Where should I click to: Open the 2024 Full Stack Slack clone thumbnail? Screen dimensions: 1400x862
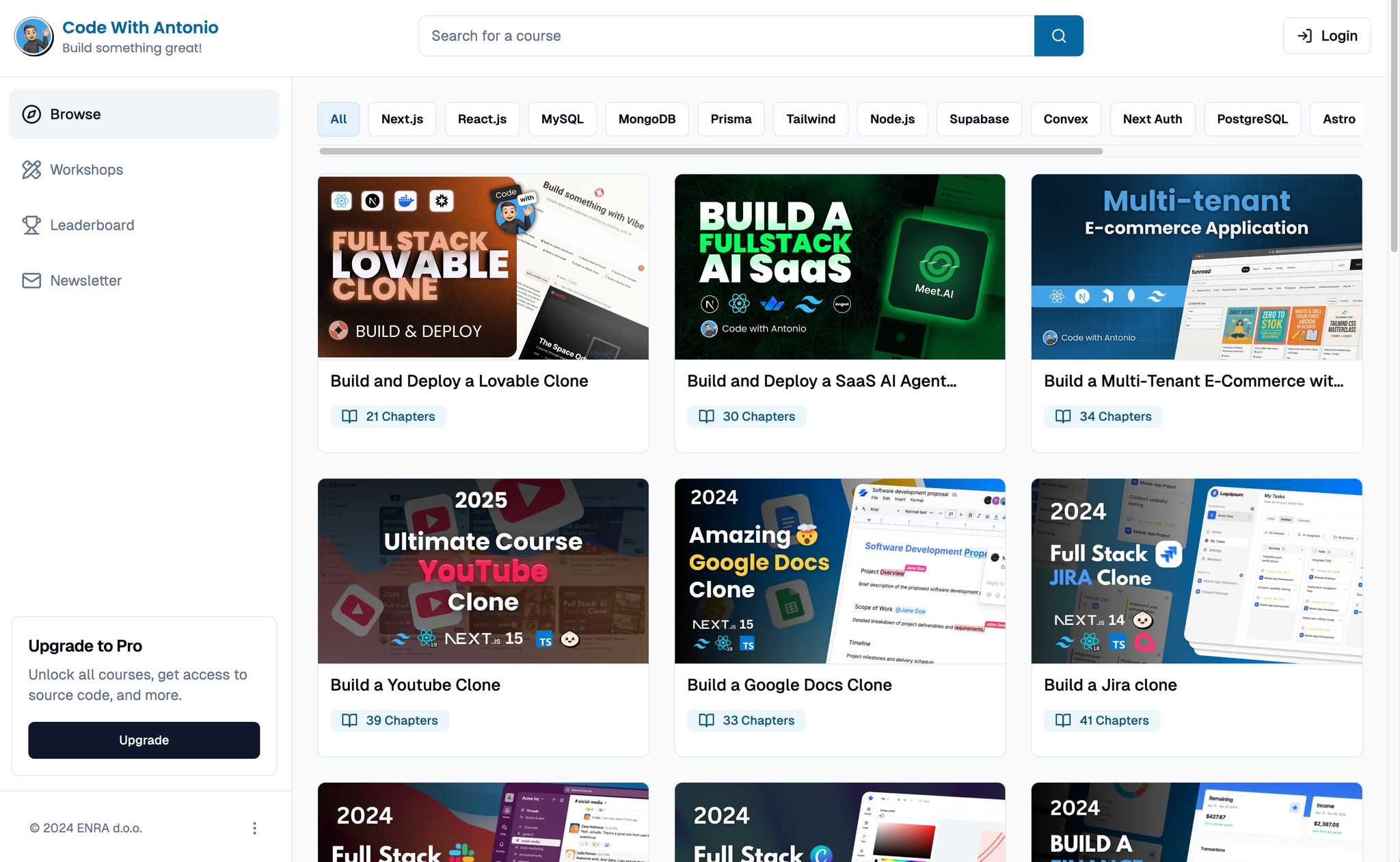[483, 822]
